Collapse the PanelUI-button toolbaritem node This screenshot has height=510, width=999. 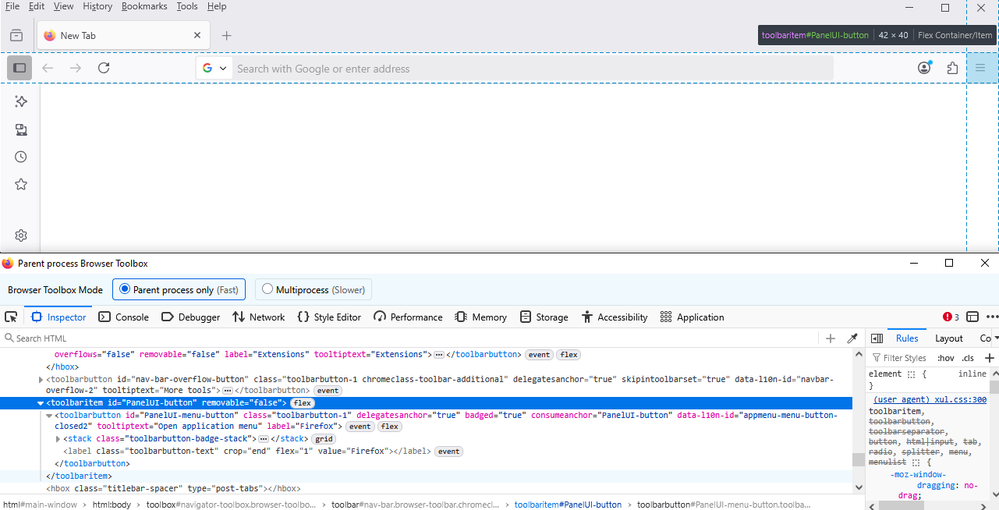(x=41, y=403)
